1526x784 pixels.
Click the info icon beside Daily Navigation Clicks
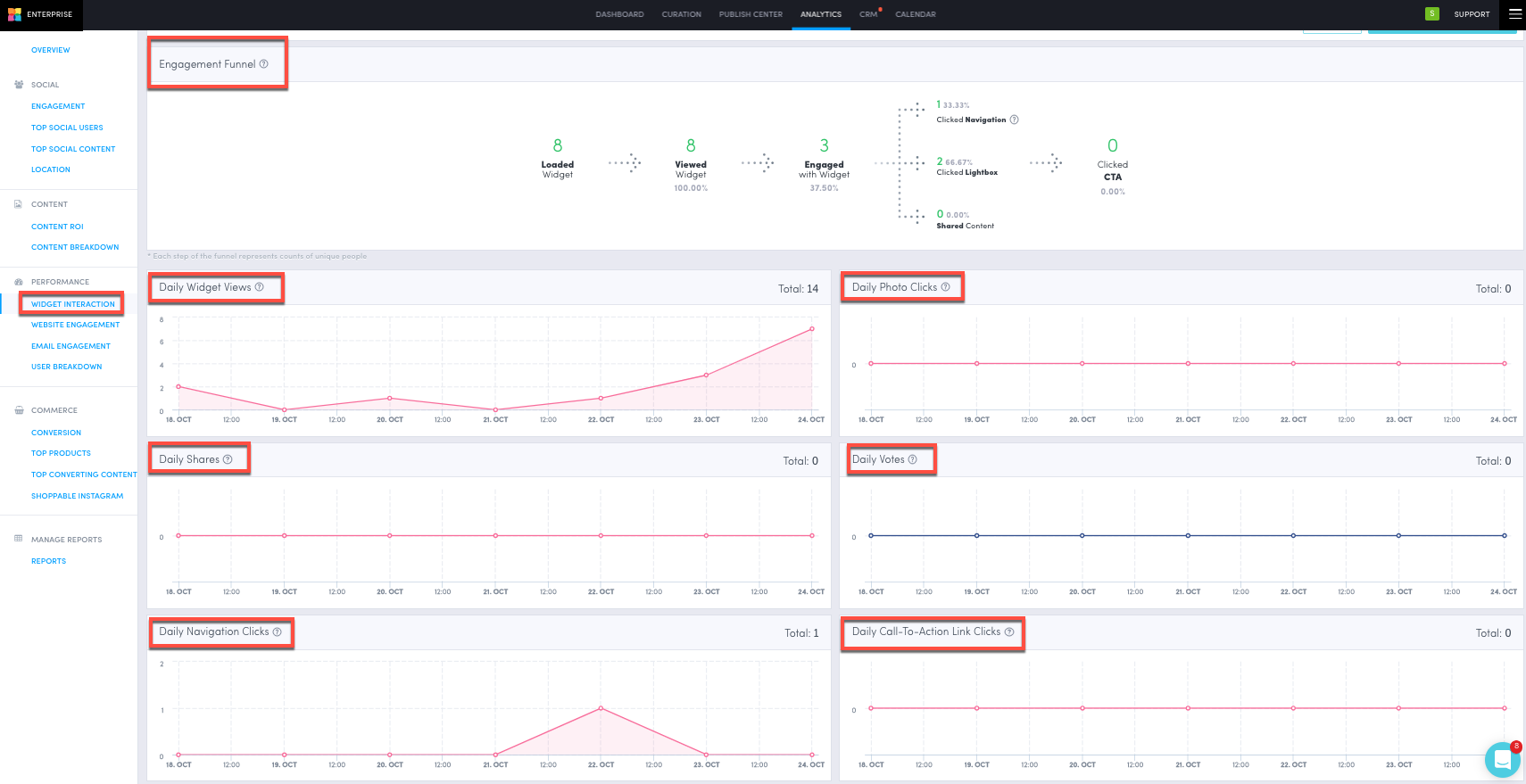coord(278,631)
